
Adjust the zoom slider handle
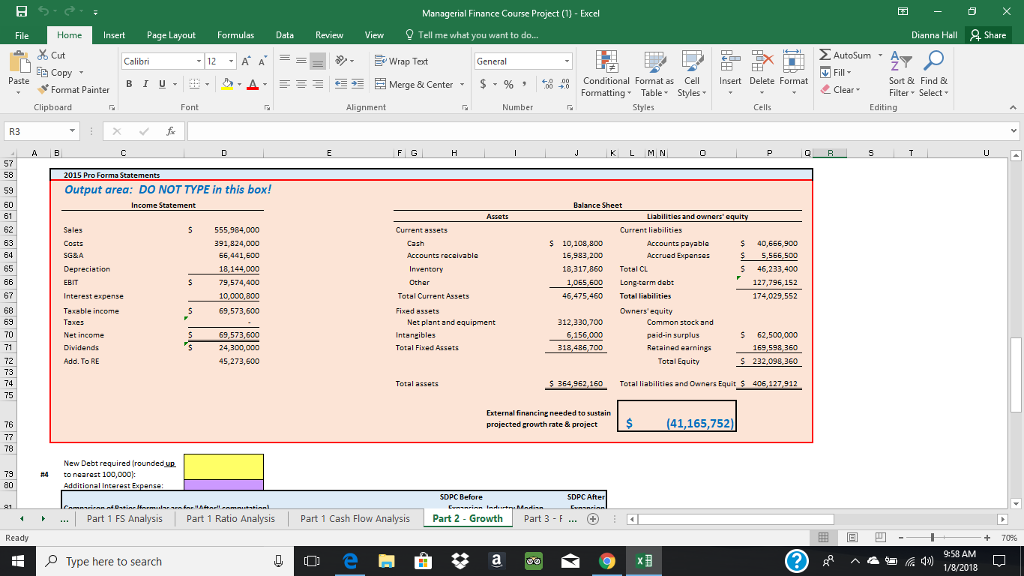coord(933,537)
